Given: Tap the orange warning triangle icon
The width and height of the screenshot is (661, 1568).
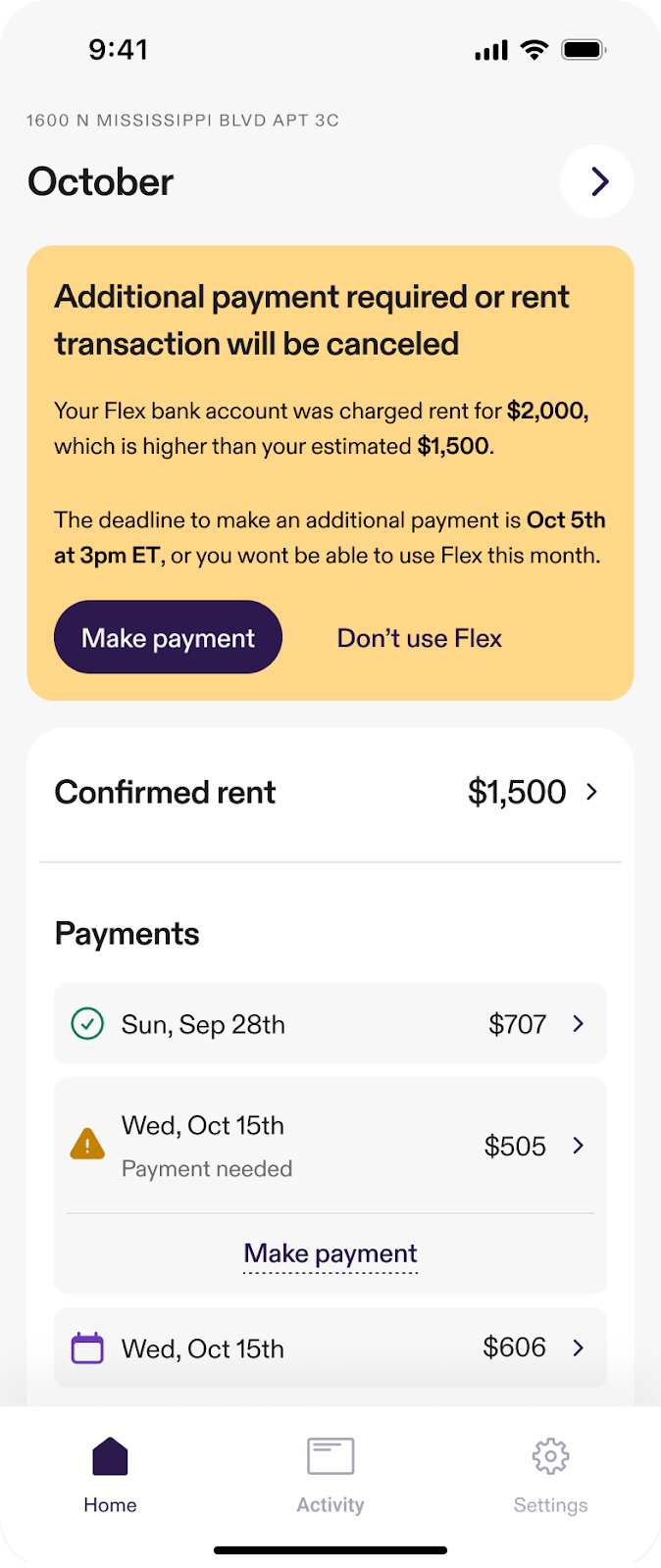Looking at the screenshot, I should click(87, 1144).
